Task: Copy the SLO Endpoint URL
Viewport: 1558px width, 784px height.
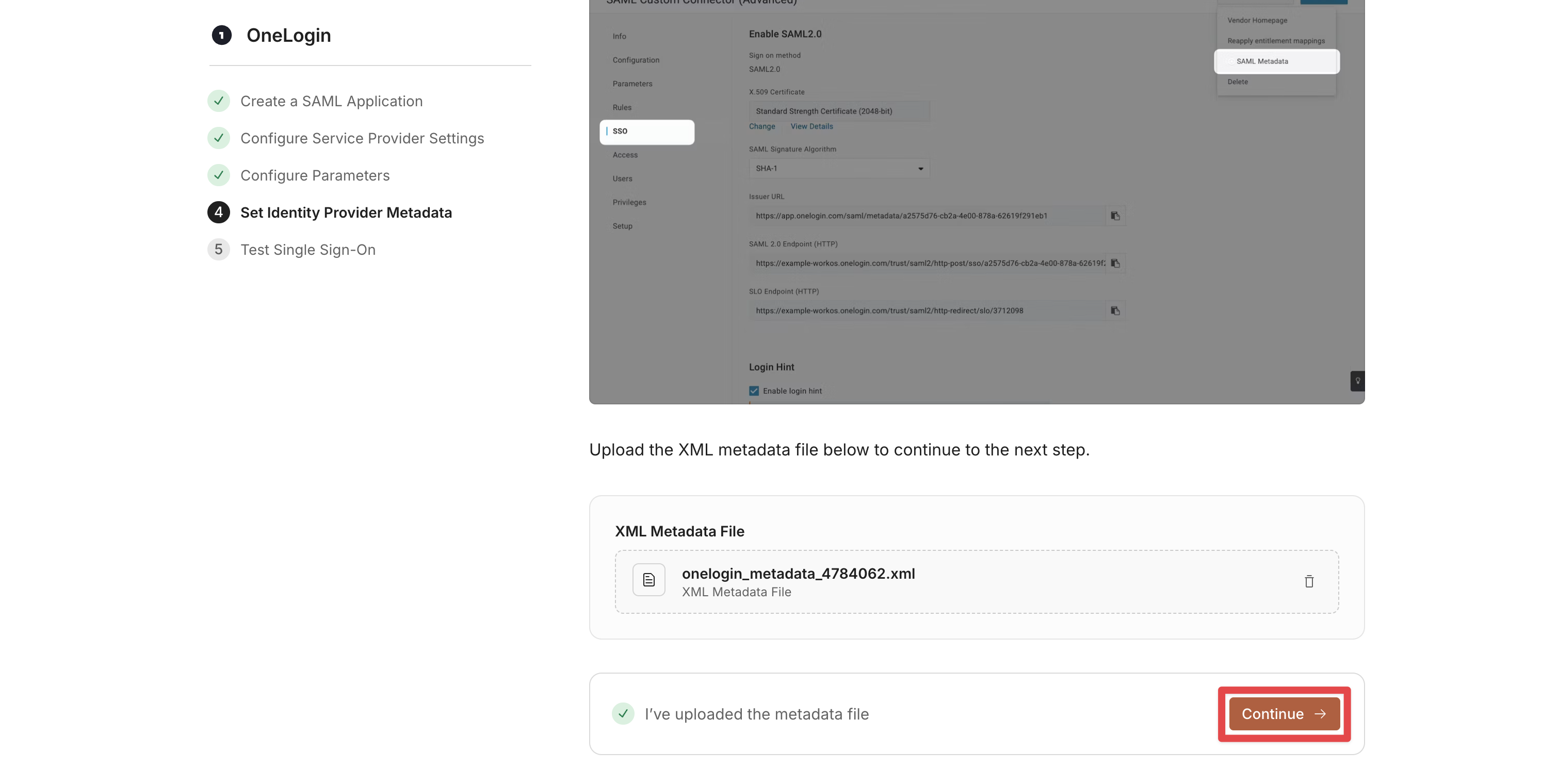Action: pyautogui.click(x=1115, y=311)
